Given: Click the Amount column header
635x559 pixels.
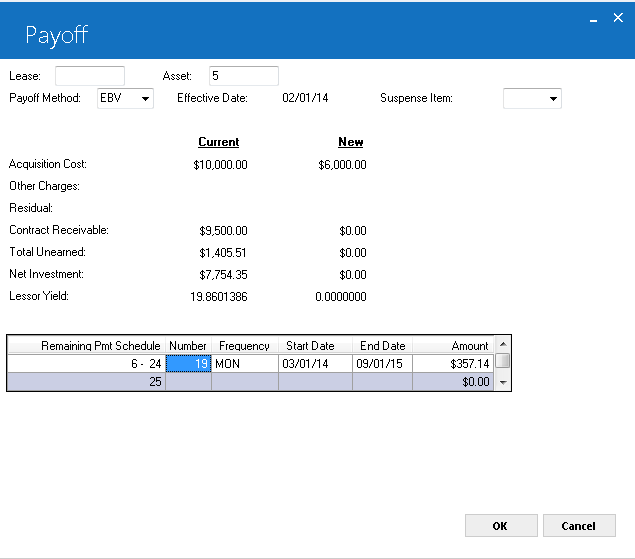Looking at the screenshot, I should tap(453, 346).
